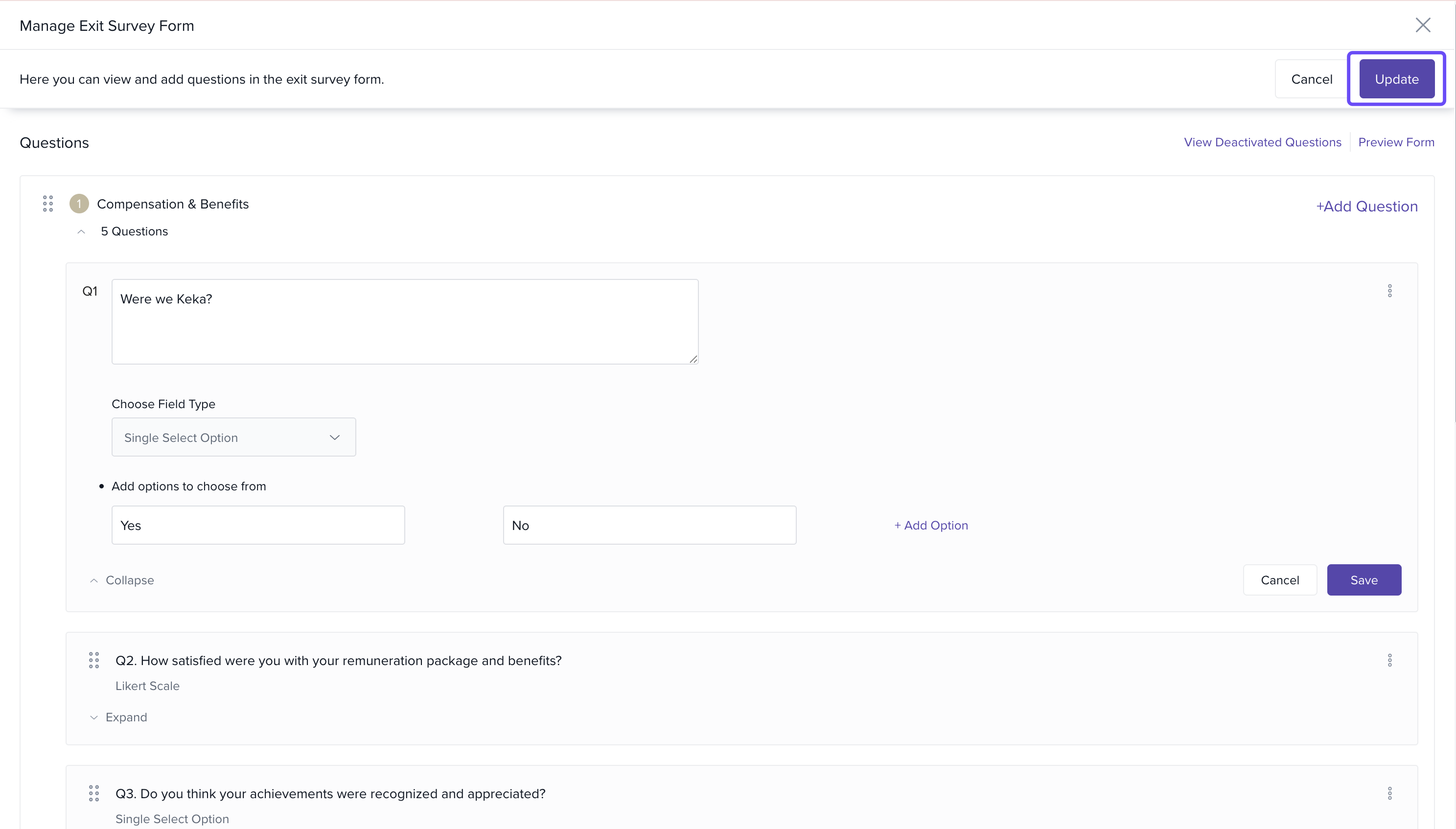
Task: Open the Q3 three-dot options menu
Action: [1389, 793]
